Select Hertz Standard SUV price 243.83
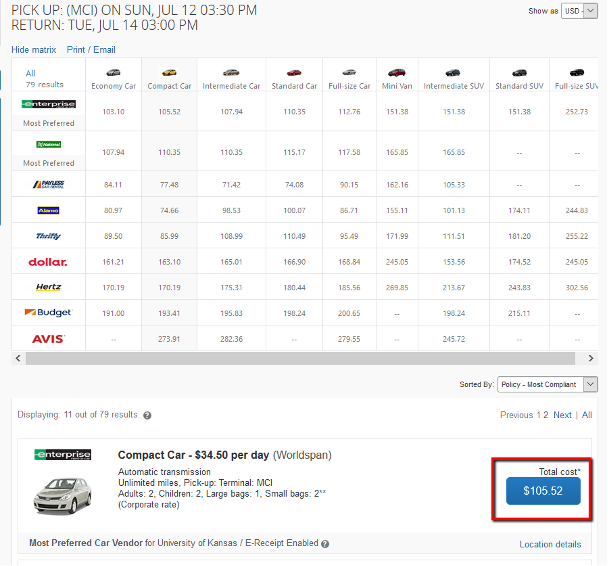 (x=519, y=288)
